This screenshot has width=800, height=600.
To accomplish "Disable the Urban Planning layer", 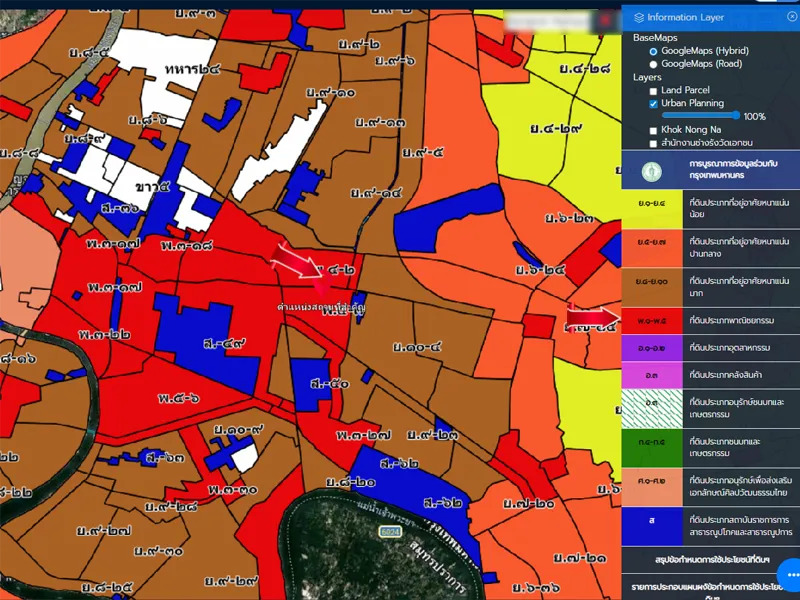I will click(654, 104).
